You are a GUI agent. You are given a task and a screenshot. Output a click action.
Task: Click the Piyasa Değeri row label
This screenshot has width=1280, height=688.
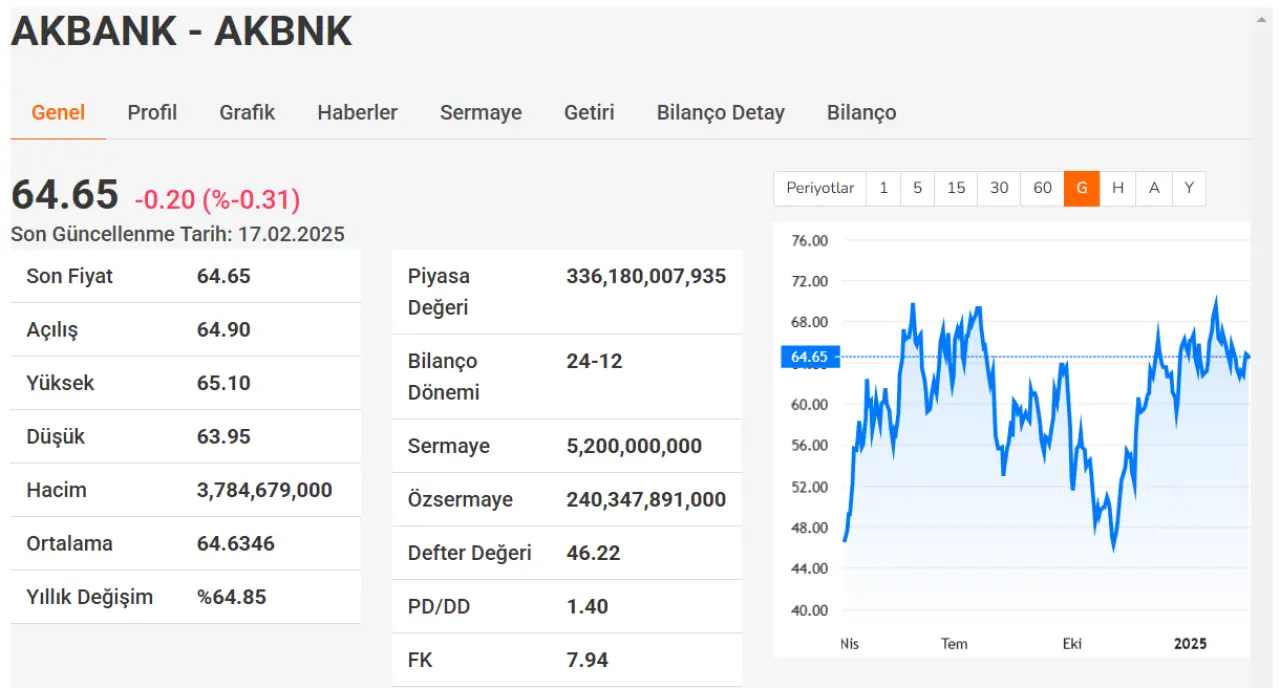coord(439,292)
